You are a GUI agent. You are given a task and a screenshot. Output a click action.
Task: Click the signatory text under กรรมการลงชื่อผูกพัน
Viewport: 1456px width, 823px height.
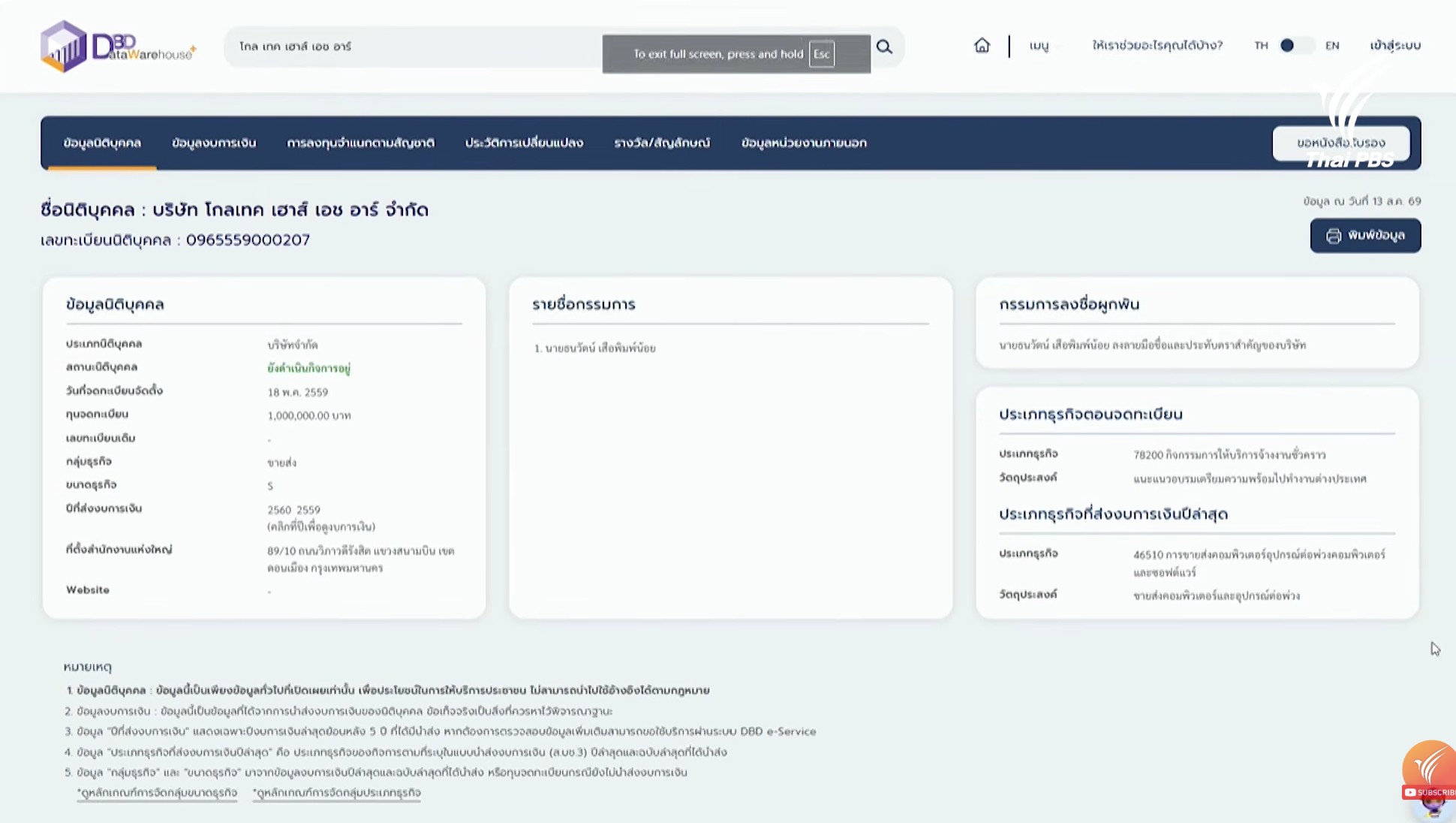point(1152,345)
